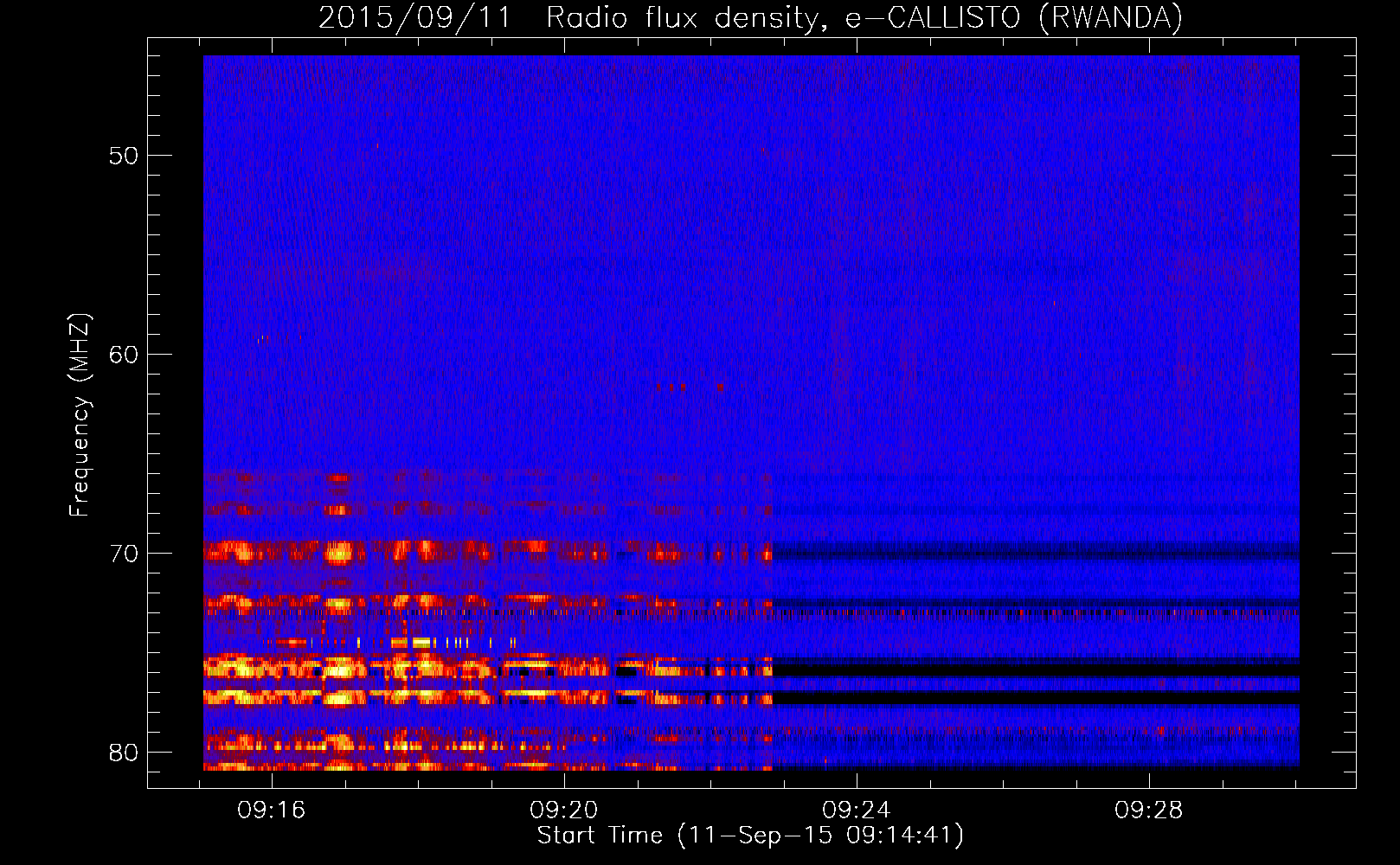Pick the "70" frequency tick label
The height and width of the screenshot is (865, 1400).
coord(124,554)
